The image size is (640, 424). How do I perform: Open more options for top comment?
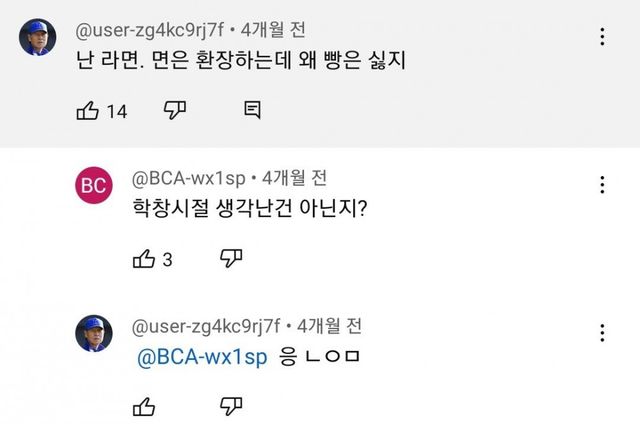point(602,37)
